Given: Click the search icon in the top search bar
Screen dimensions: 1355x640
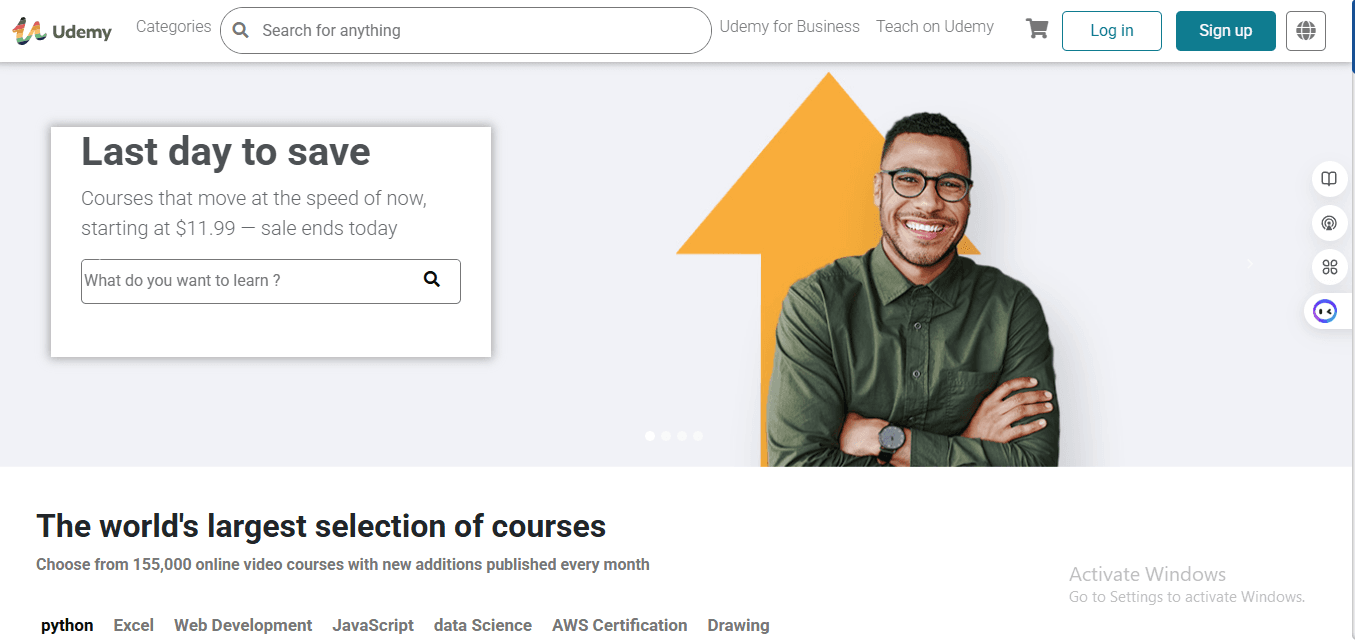Looking at the screenshot, I should click(240, 30).
